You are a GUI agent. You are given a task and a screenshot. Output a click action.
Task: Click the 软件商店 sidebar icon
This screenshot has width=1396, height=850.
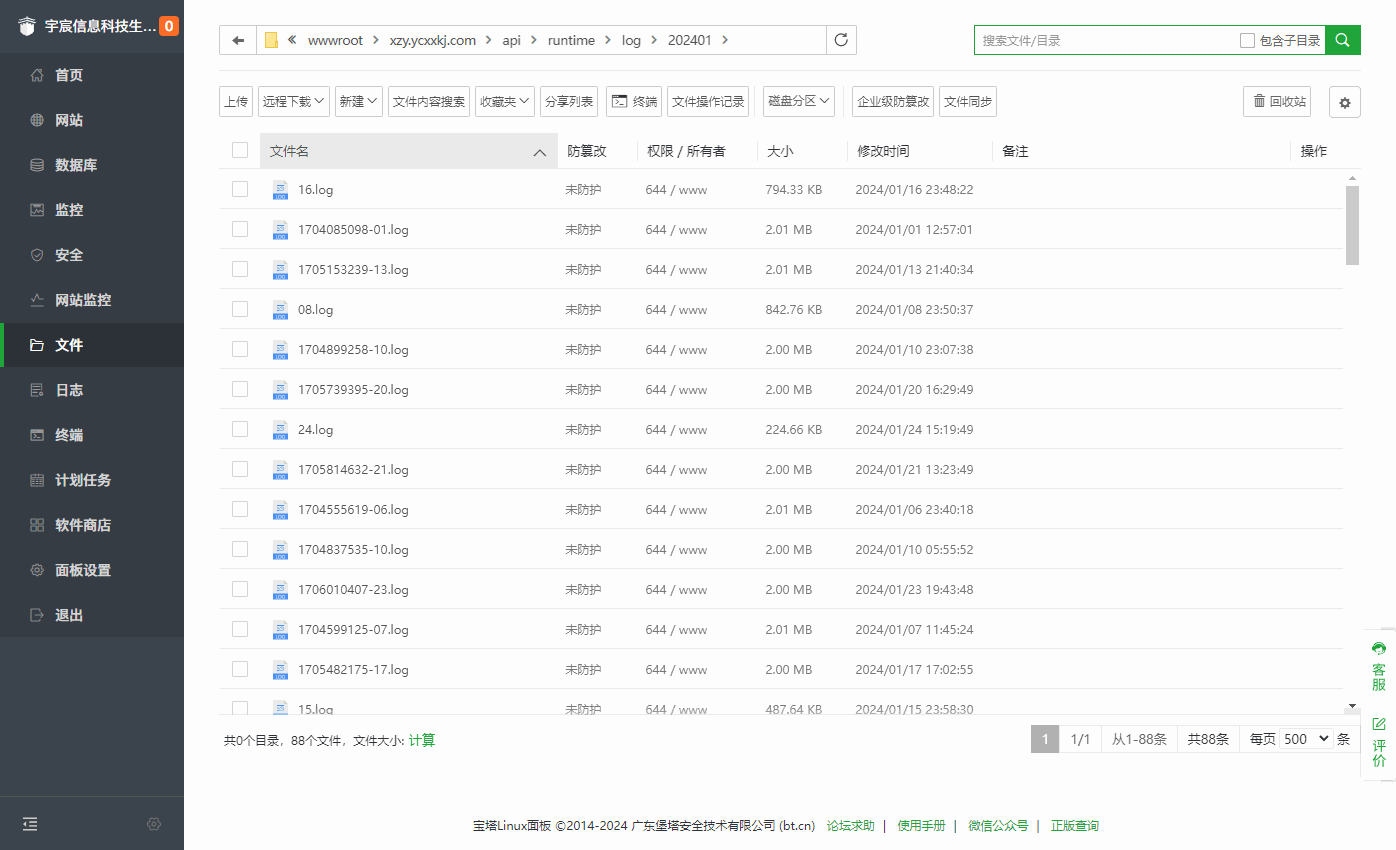coord(37,525)
